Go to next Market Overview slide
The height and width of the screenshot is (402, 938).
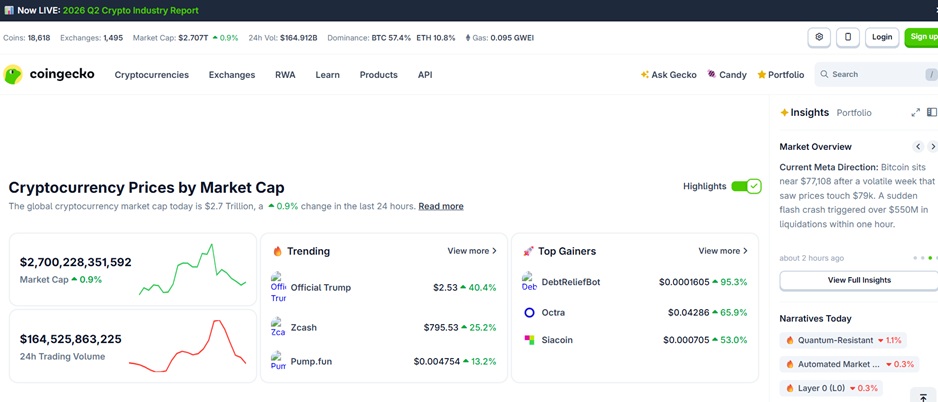coord(933,147)
